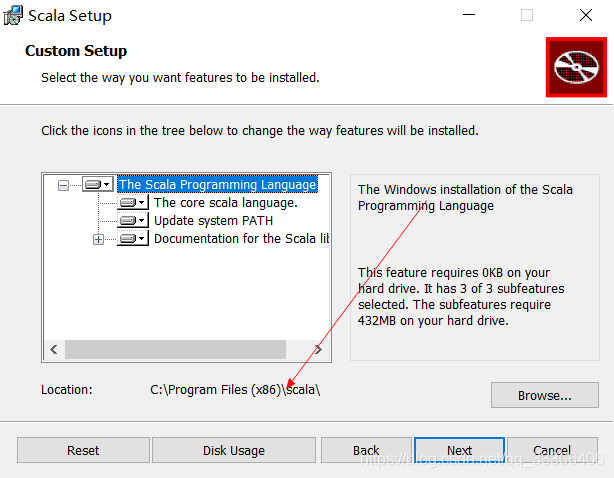This screenshot has width=614, height=478.
Task: Click the horizontal scrollbar thumb in feature tree
Action: (175, 350)
